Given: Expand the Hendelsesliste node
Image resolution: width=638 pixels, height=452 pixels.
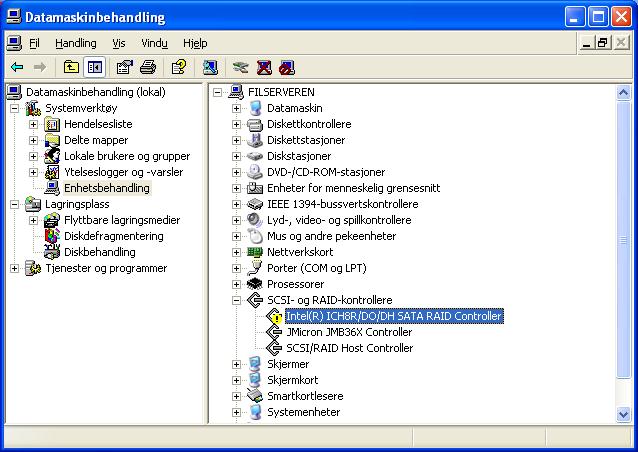Looking at the screenshot, I should [33, 124].
